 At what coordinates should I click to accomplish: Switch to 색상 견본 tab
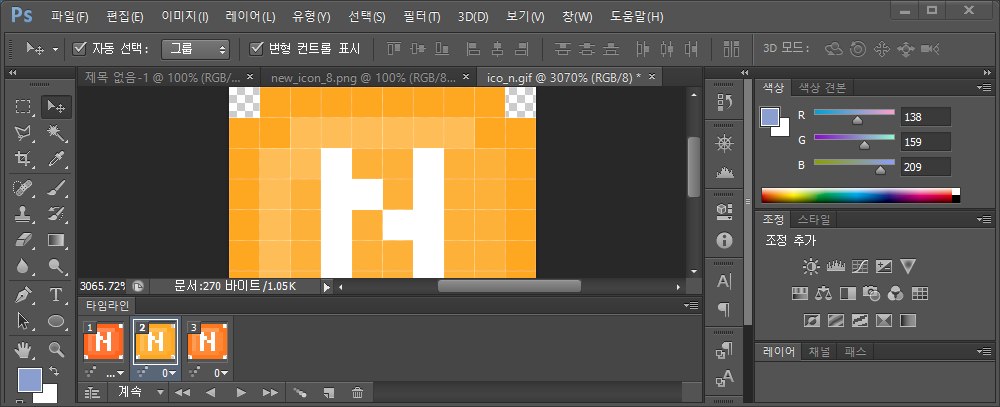coord(822,88)
